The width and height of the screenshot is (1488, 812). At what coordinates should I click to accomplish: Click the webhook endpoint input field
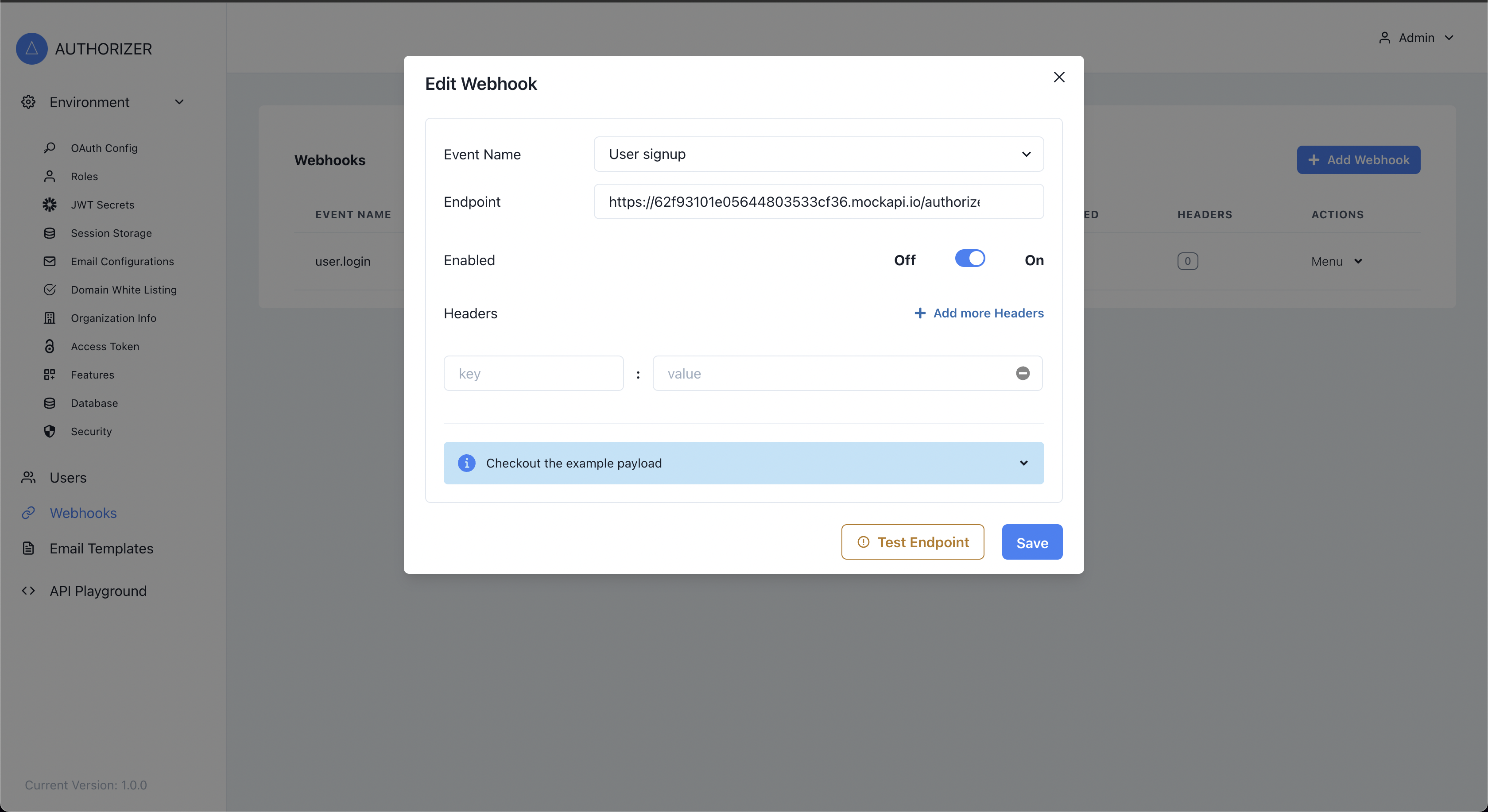[818, 201]
